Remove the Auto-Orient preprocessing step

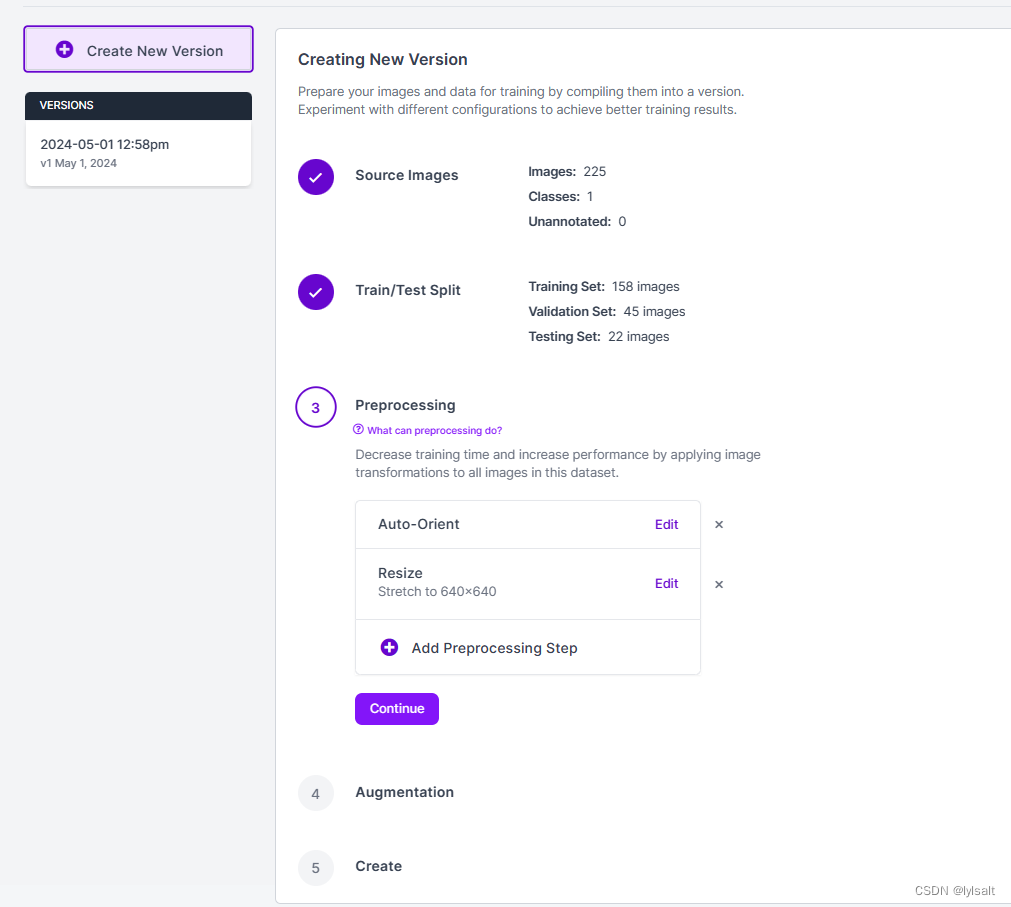pyautogui.click(x=719, y=525)
